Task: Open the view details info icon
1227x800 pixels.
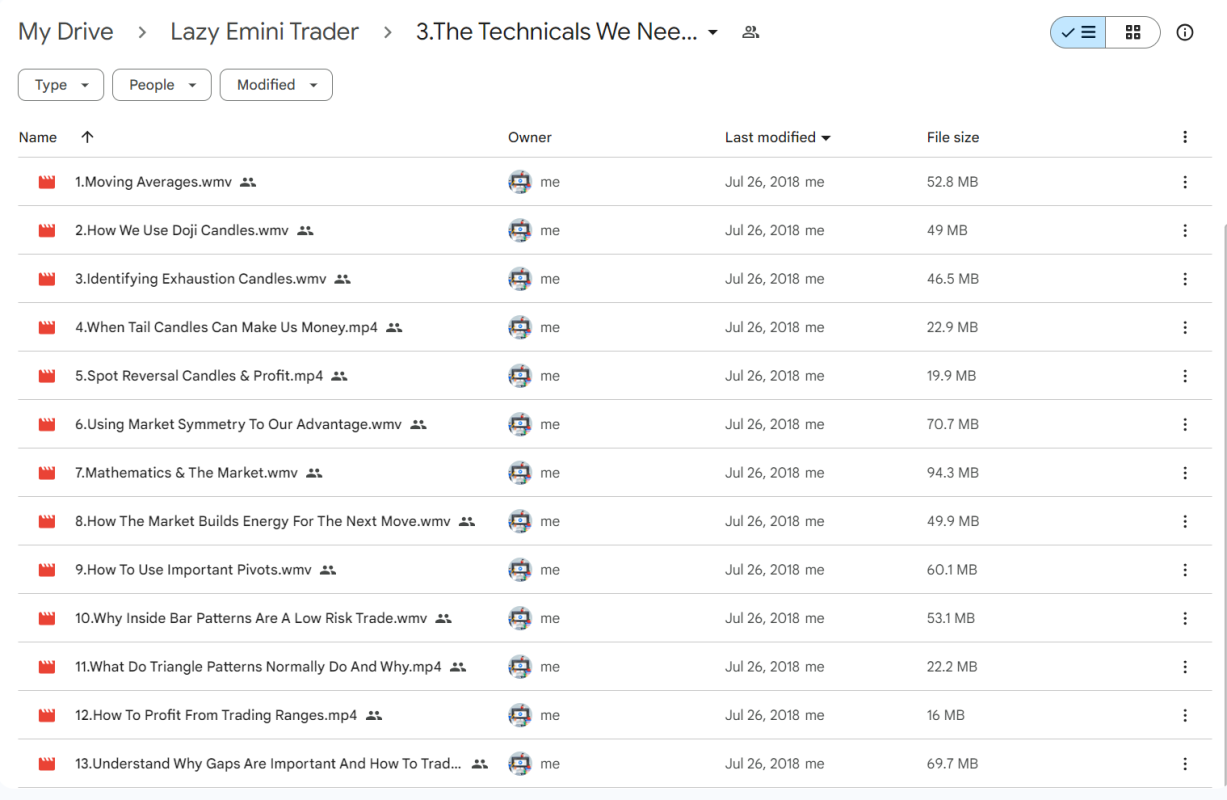Action: pos(1185,33)
